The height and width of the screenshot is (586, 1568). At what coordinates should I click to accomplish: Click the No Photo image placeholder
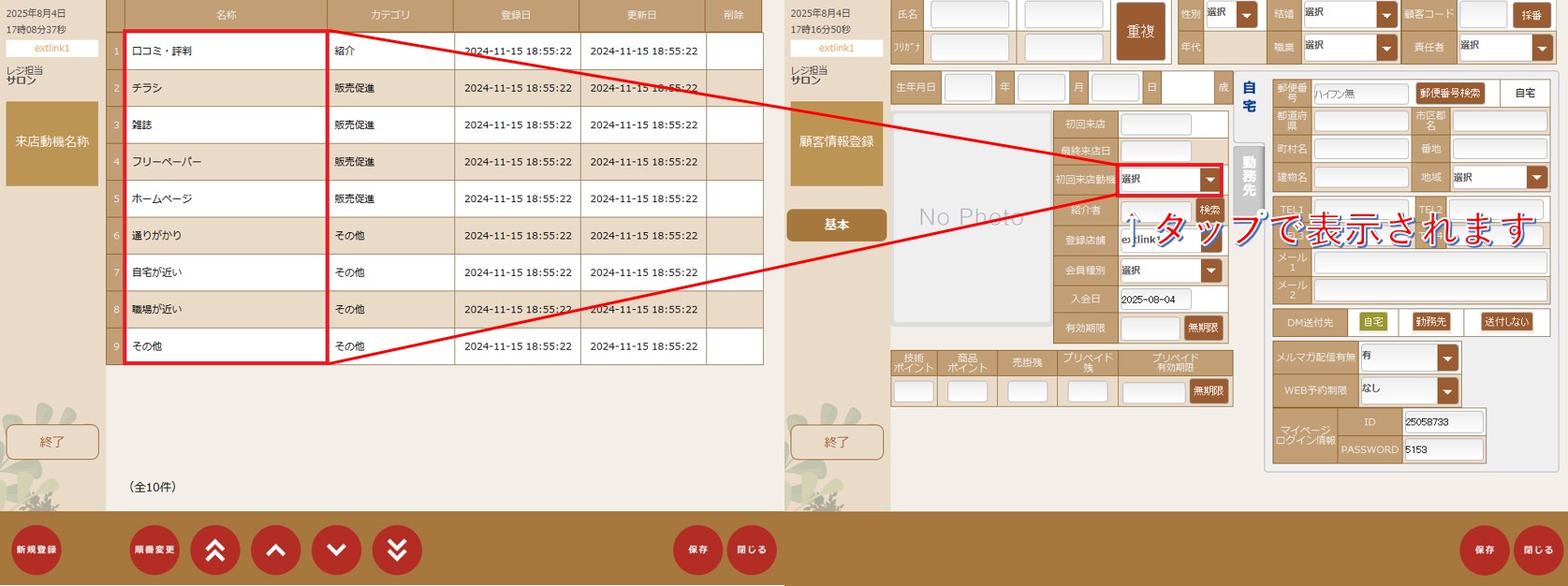click(971, 217)
